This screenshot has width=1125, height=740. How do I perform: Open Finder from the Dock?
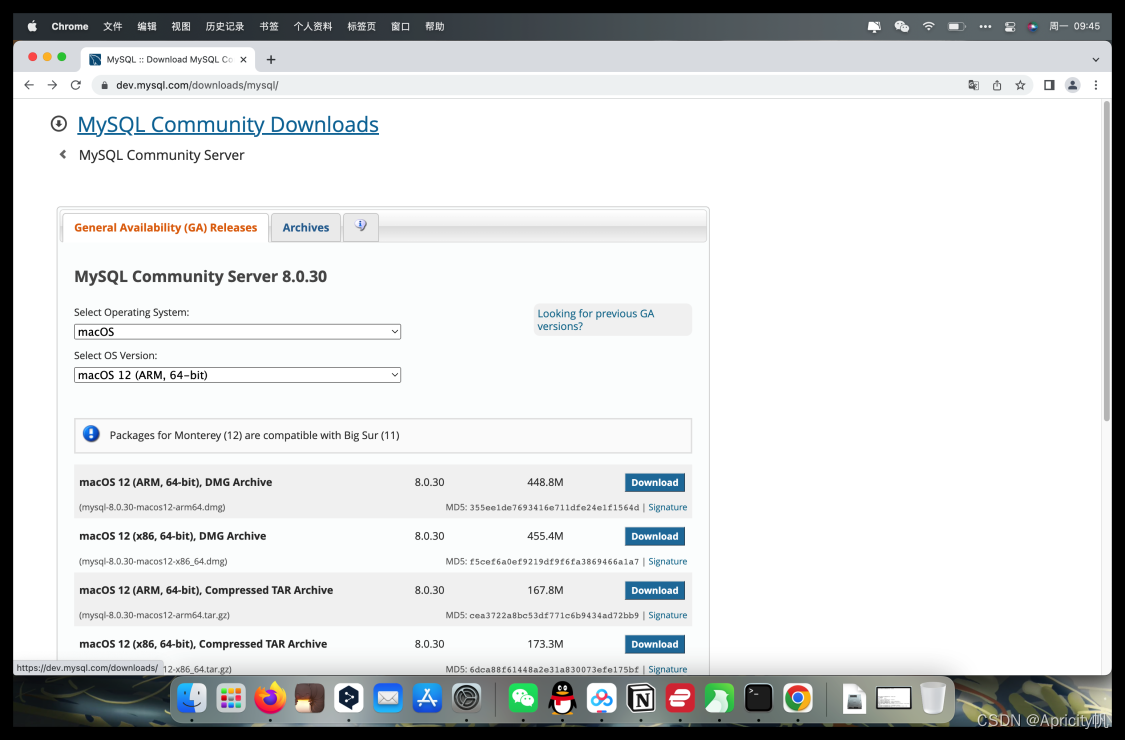pos(192,698)
